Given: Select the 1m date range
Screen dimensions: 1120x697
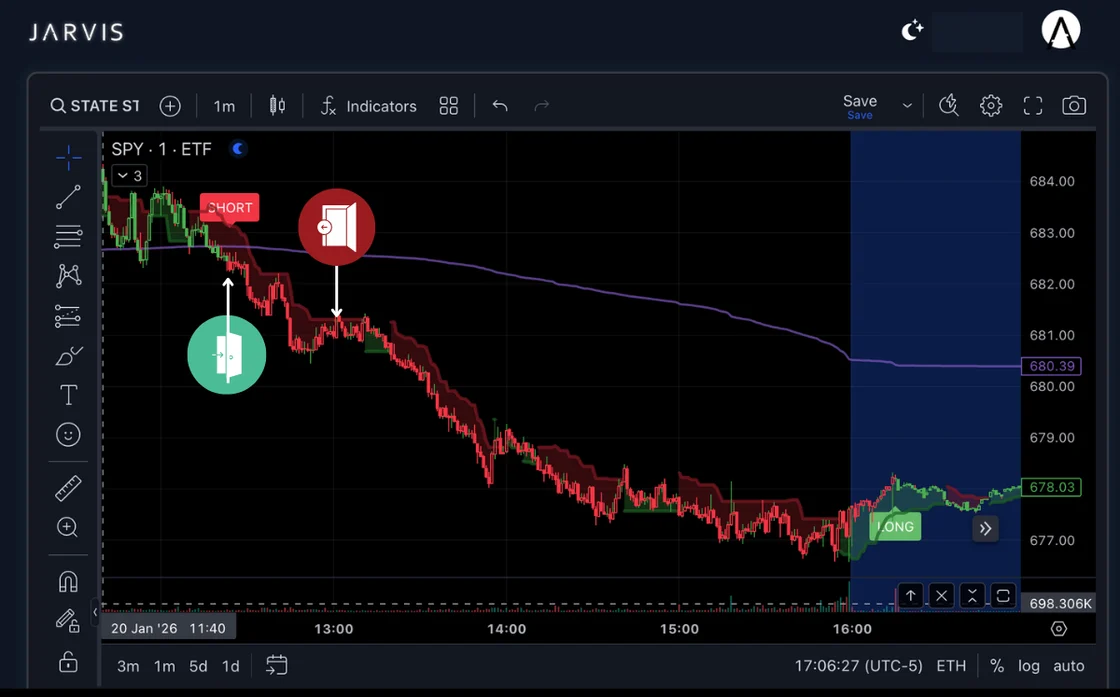Looking at the screenshot, I should [x=164, y=666].
